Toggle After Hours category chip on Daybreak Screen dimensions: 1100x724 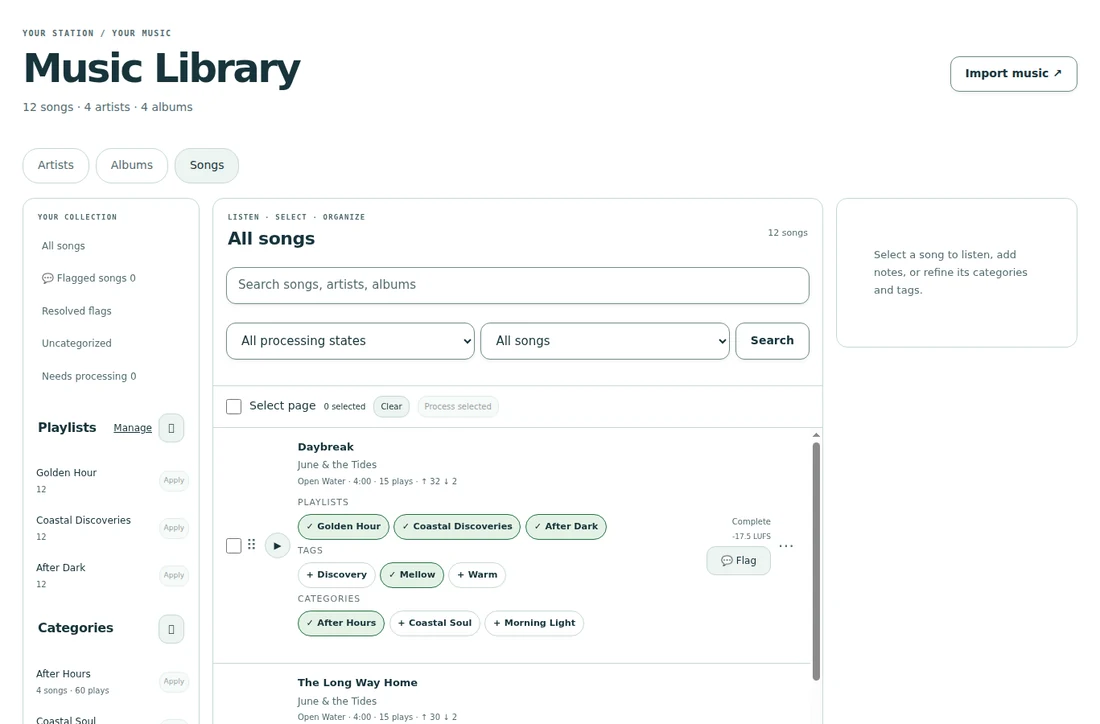click(x=341, y=623)
